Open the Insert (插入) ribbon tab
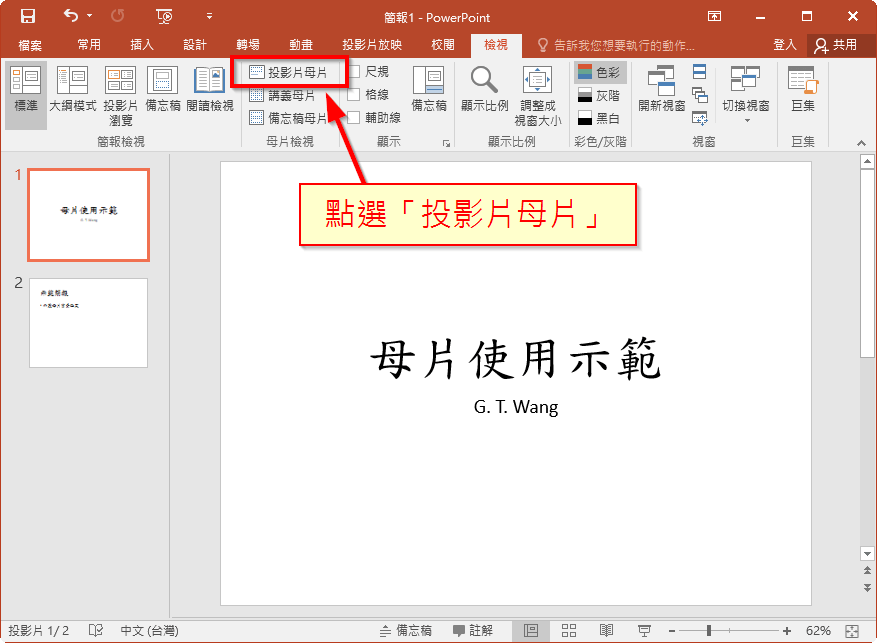Screen dimensions: 877x643 tap(142, 45)
